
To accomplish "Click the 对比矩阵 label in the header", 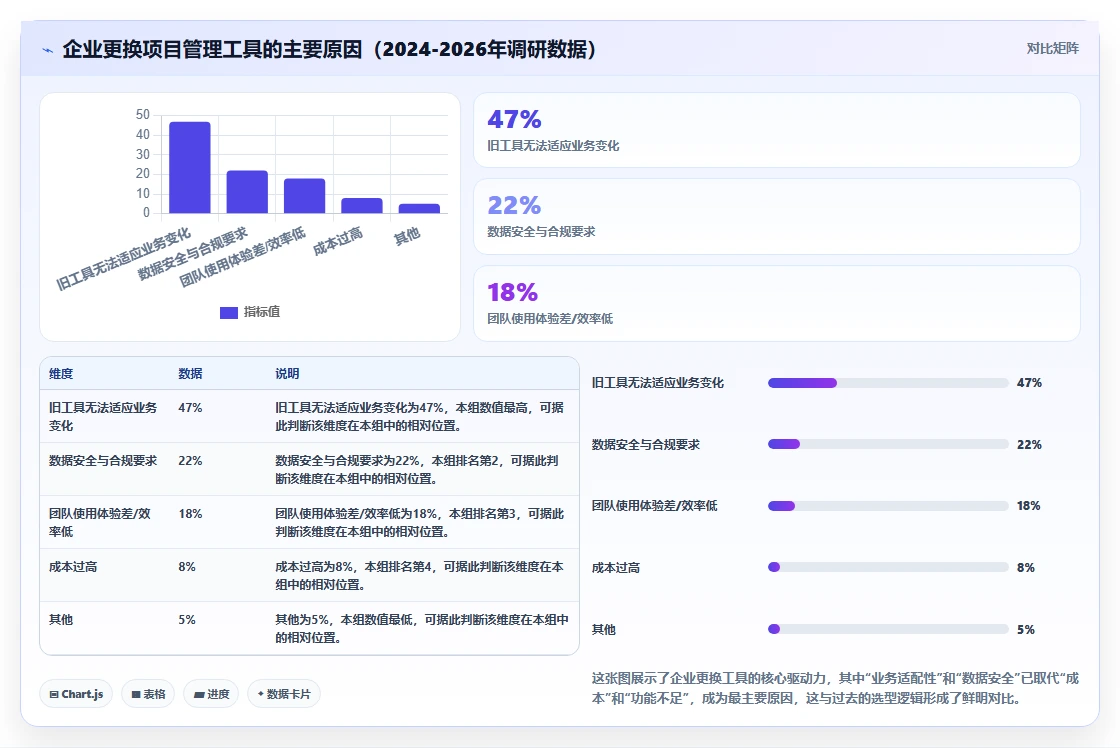I will (x=1052, y=49).
